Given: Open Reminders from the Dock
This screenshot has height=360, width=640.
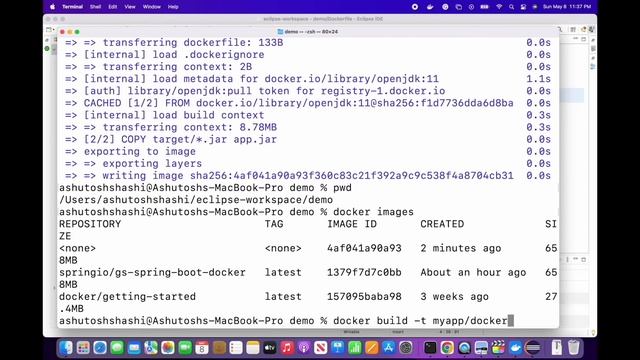Looking at the screenshot, I should click(236, 348).
